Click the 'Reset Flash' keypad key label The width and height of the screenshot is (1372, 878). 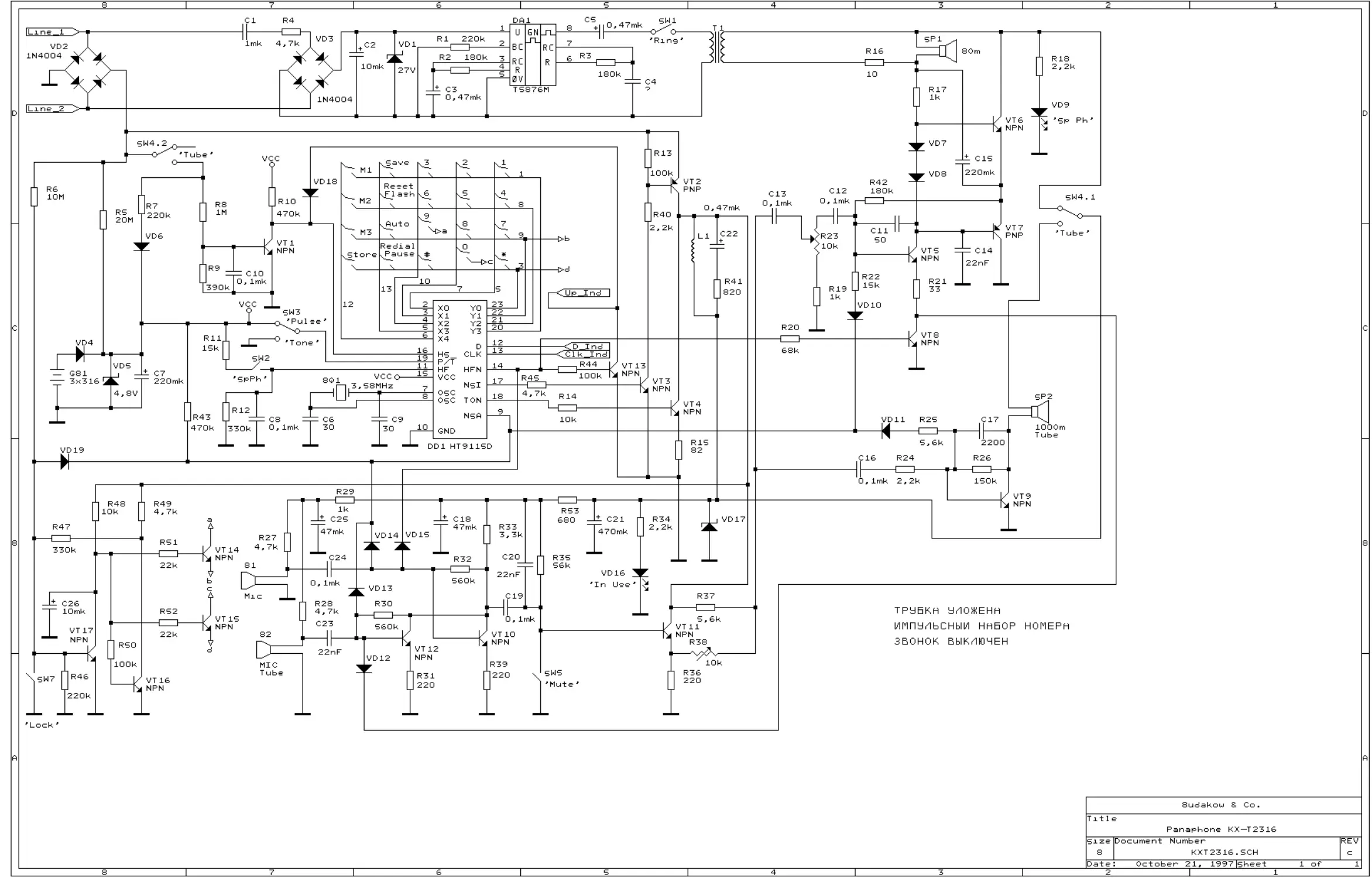click(399, 190)
